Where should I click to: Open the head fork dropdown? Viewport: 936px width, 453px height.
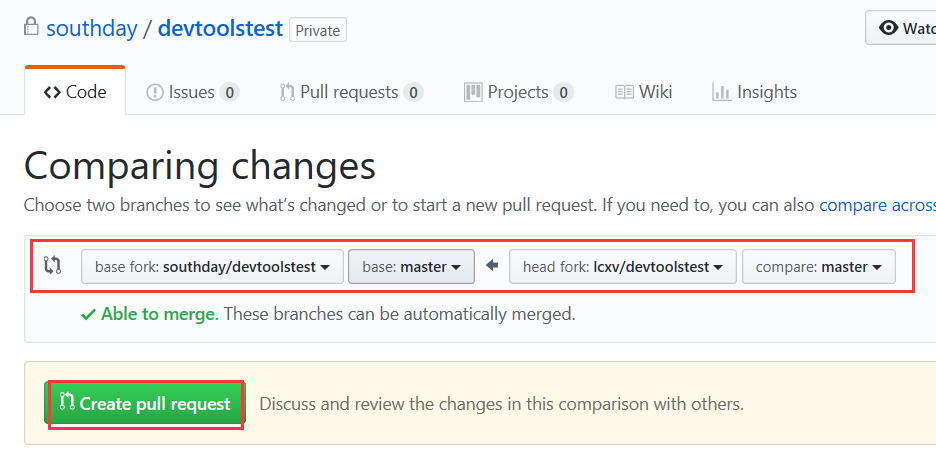pos(623,266)
